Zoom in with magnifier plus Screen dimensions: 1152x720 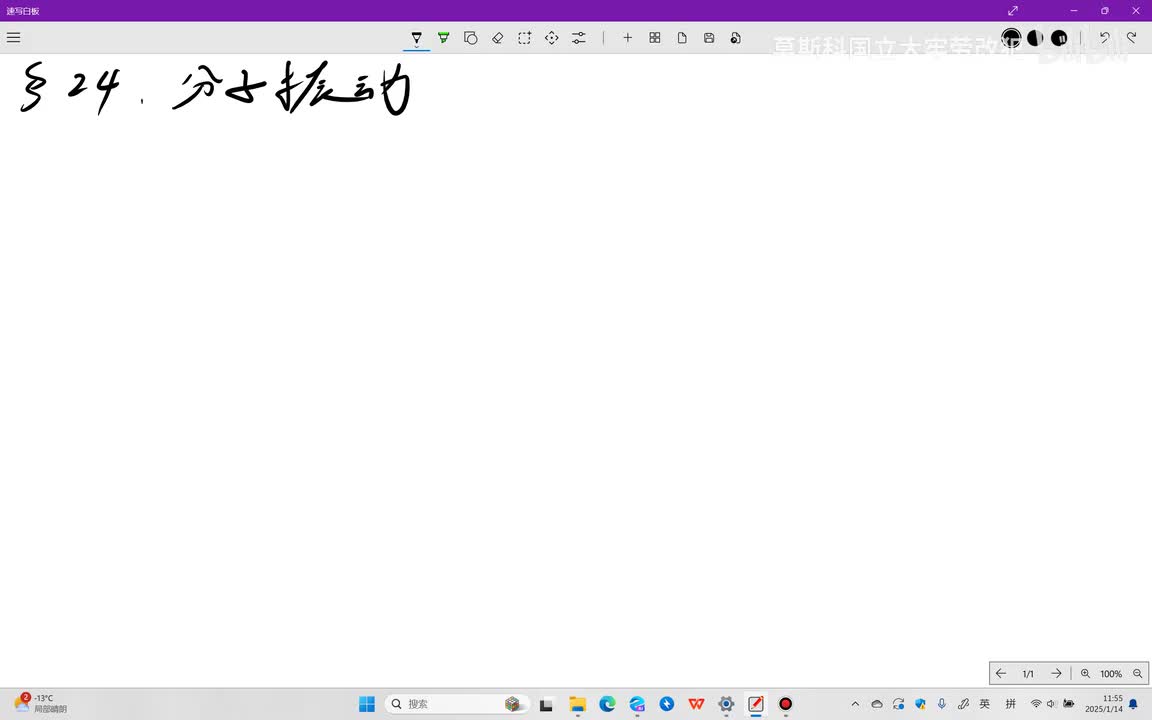1085,674
